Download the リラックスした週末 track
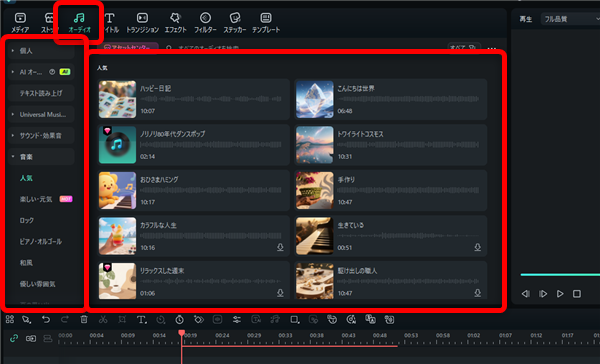The image size is (600, 364). coord(280,293)
